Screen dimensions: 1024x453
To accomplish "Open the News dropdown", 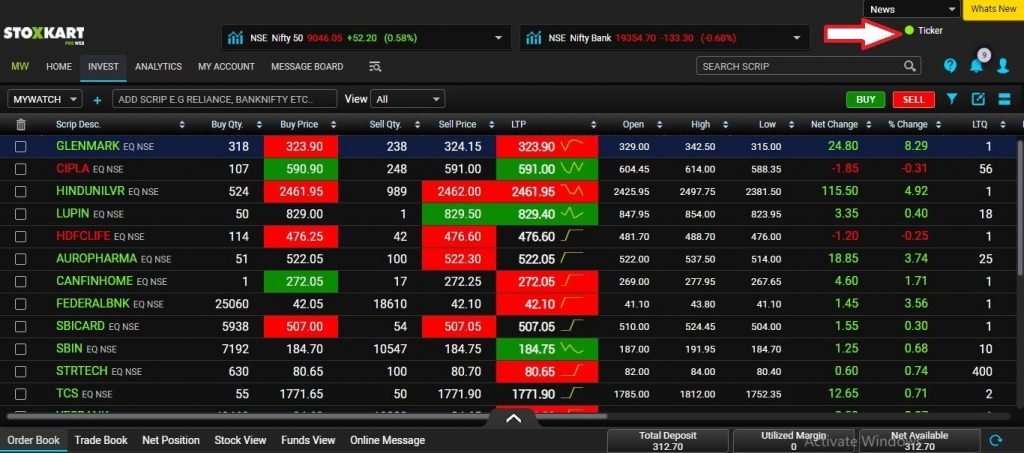I will tap(912, 9).
